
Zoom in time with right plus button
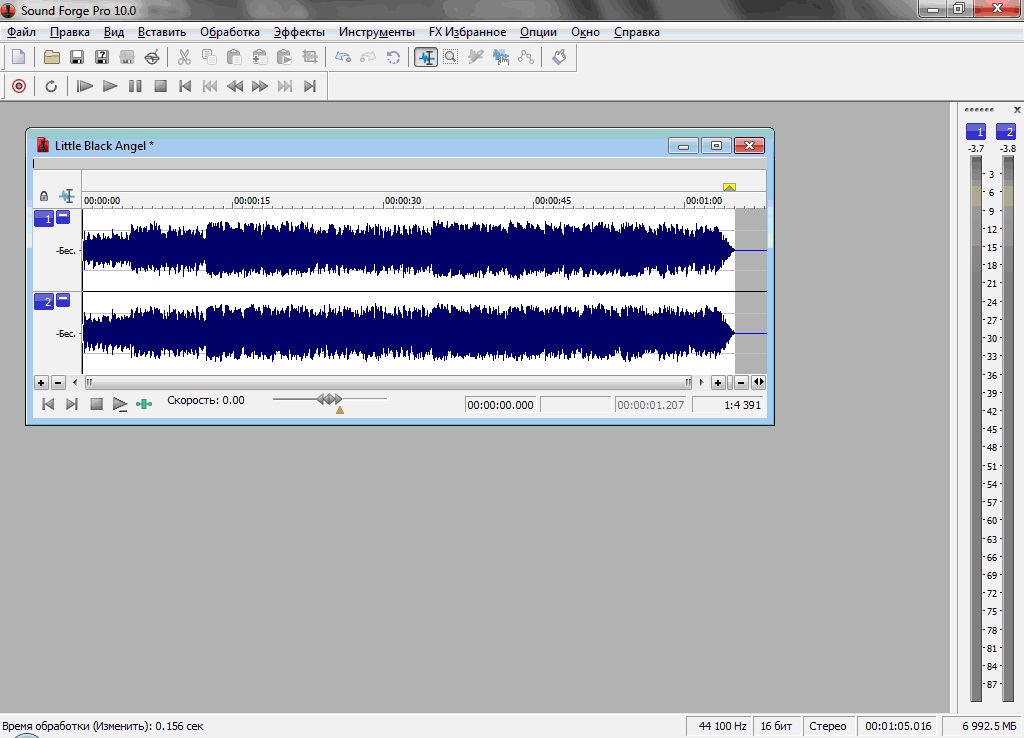(x=718, y=383)
